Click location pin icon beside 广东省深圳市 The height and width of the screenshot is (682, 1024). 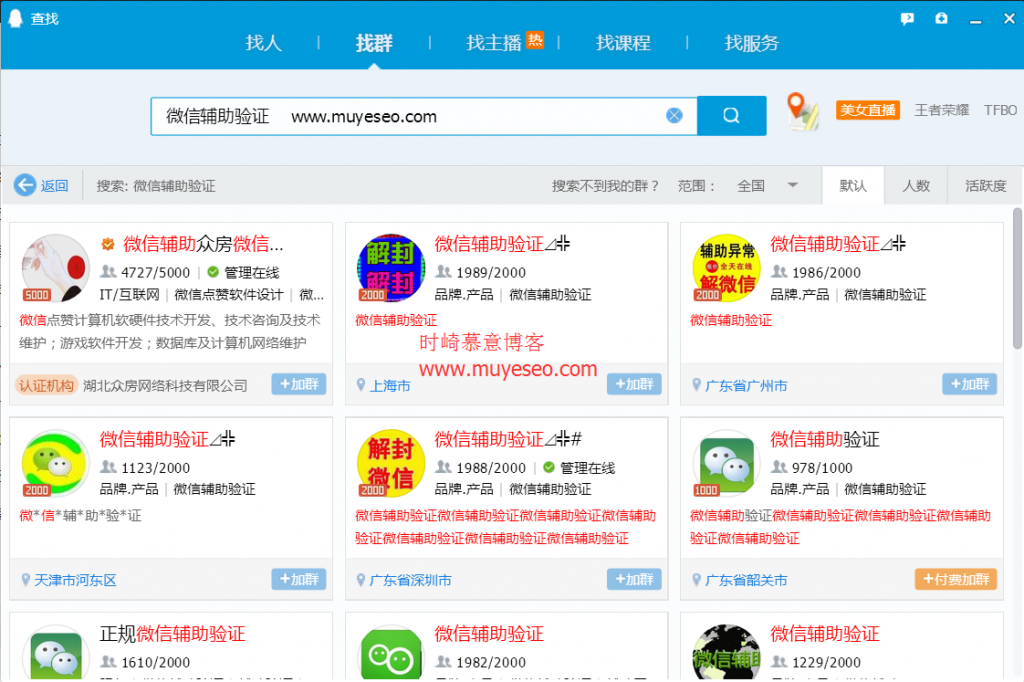(360, 579)
